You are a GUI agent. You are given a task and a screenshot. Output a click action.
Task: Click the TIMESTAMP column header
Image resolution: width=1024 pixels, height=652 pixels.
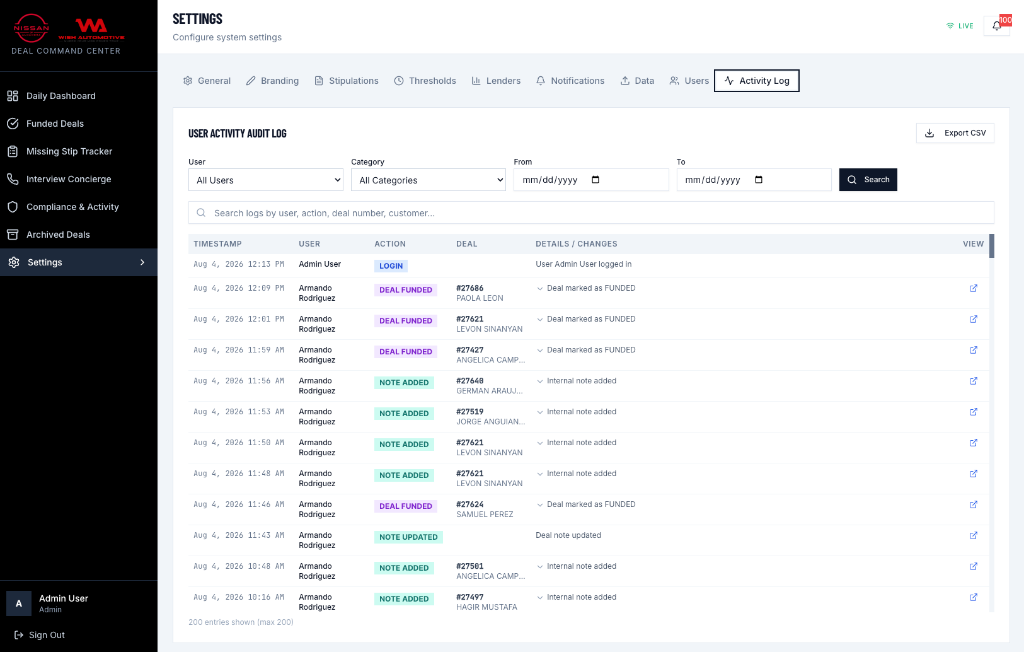point(217,244)
